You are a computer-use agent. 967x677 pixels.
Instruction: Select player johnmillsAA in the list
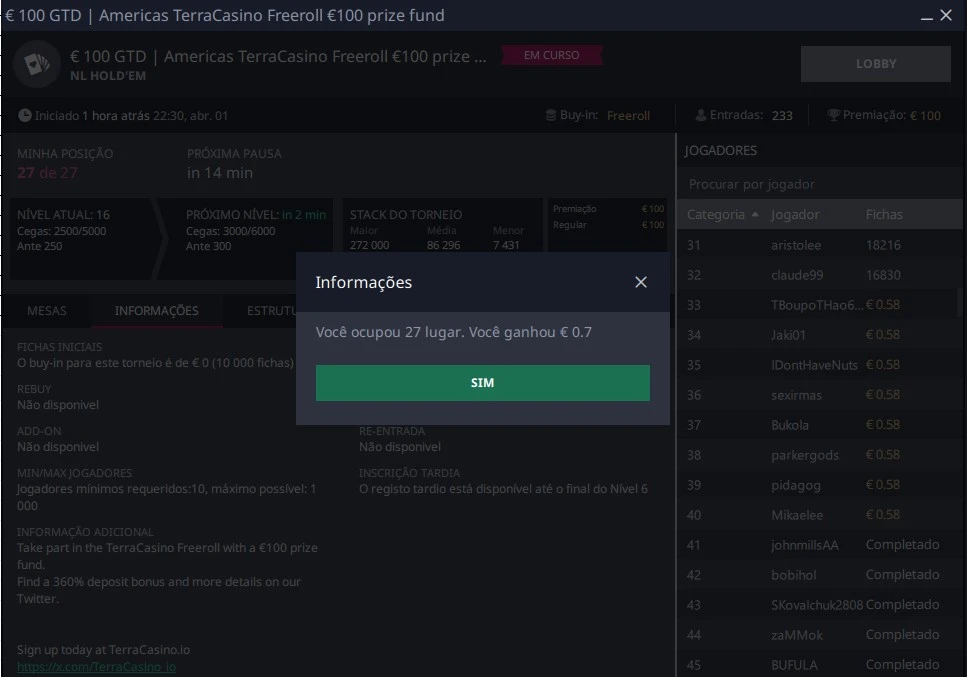(x=804, y=545)
